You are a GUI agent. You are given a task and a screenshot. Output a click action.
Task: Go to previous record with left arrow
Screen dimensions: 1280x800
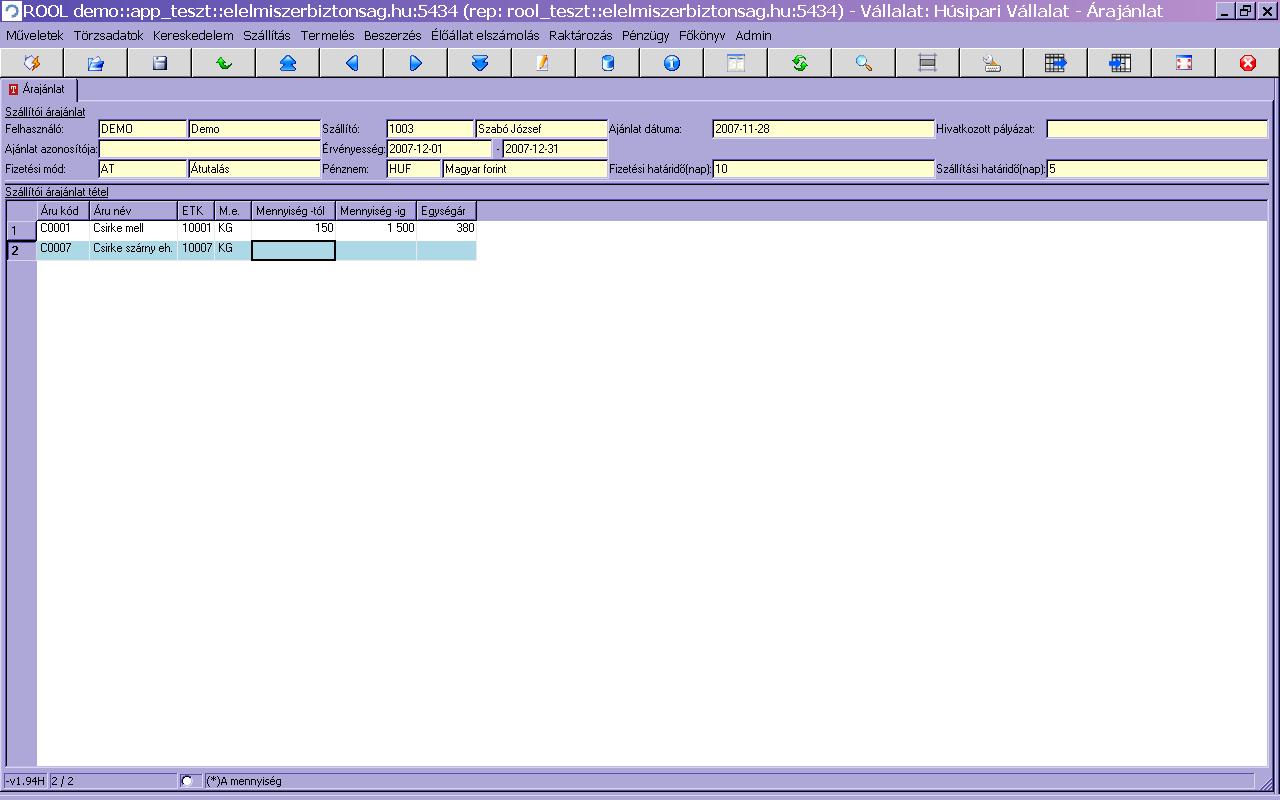[352, 63]
